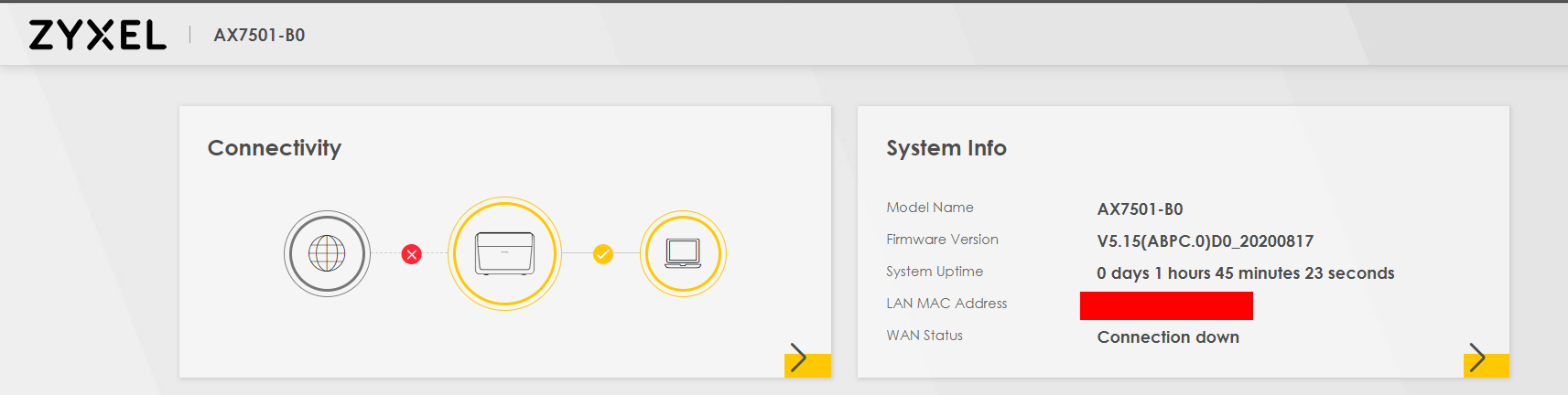
Task: Click the Firmware Version label
Action: [x=942, y=240]
